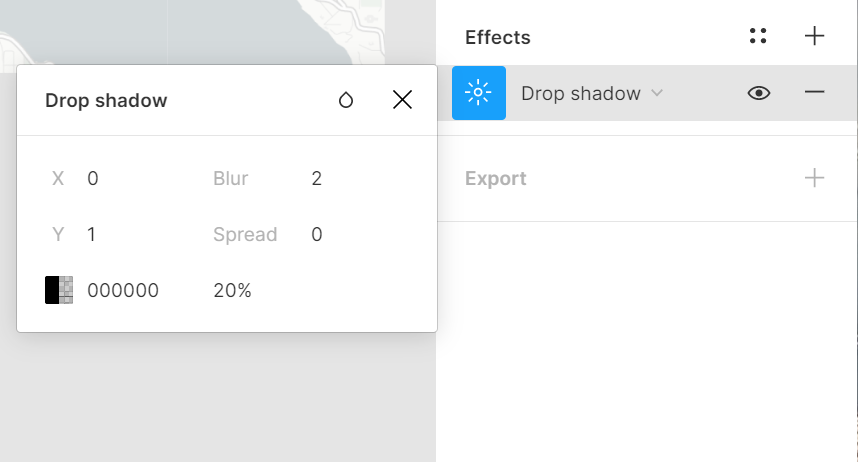Viewport: 858px width, 462px height.
Task: Open effect styles four-dot icon
Action: (x=758, y=37)
